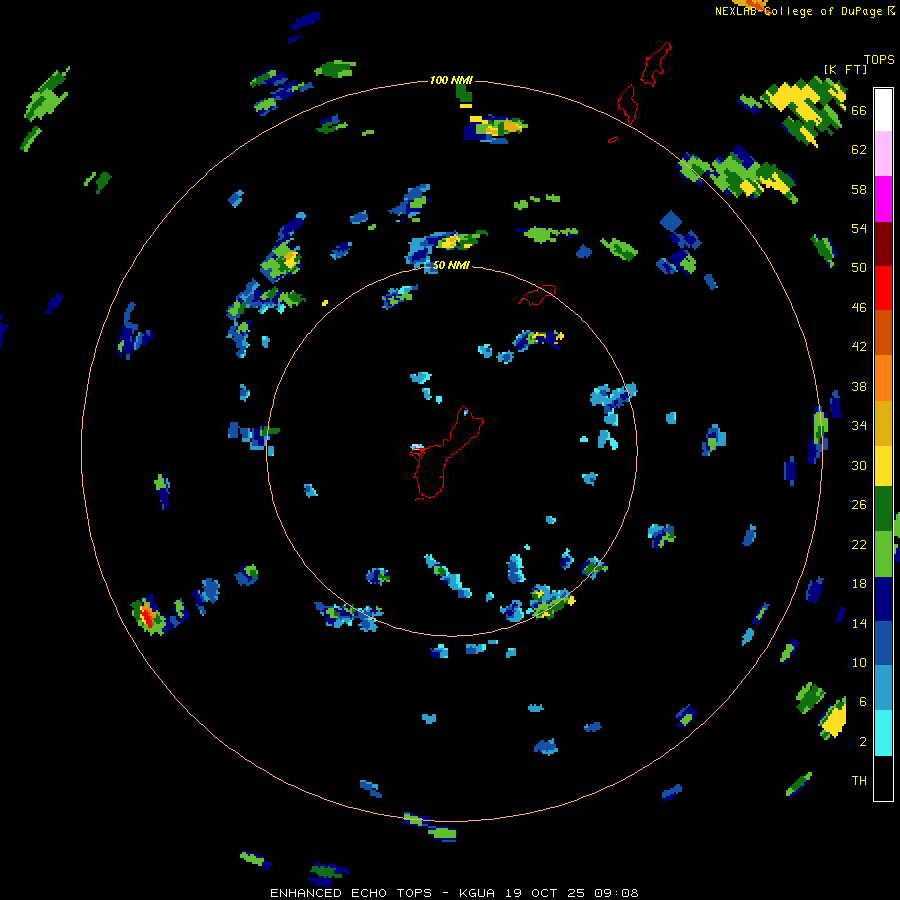Click the TH label on the legend
The width and height of the screenshot is (900, 900).
pyautogui.click(x=859, y=781)
